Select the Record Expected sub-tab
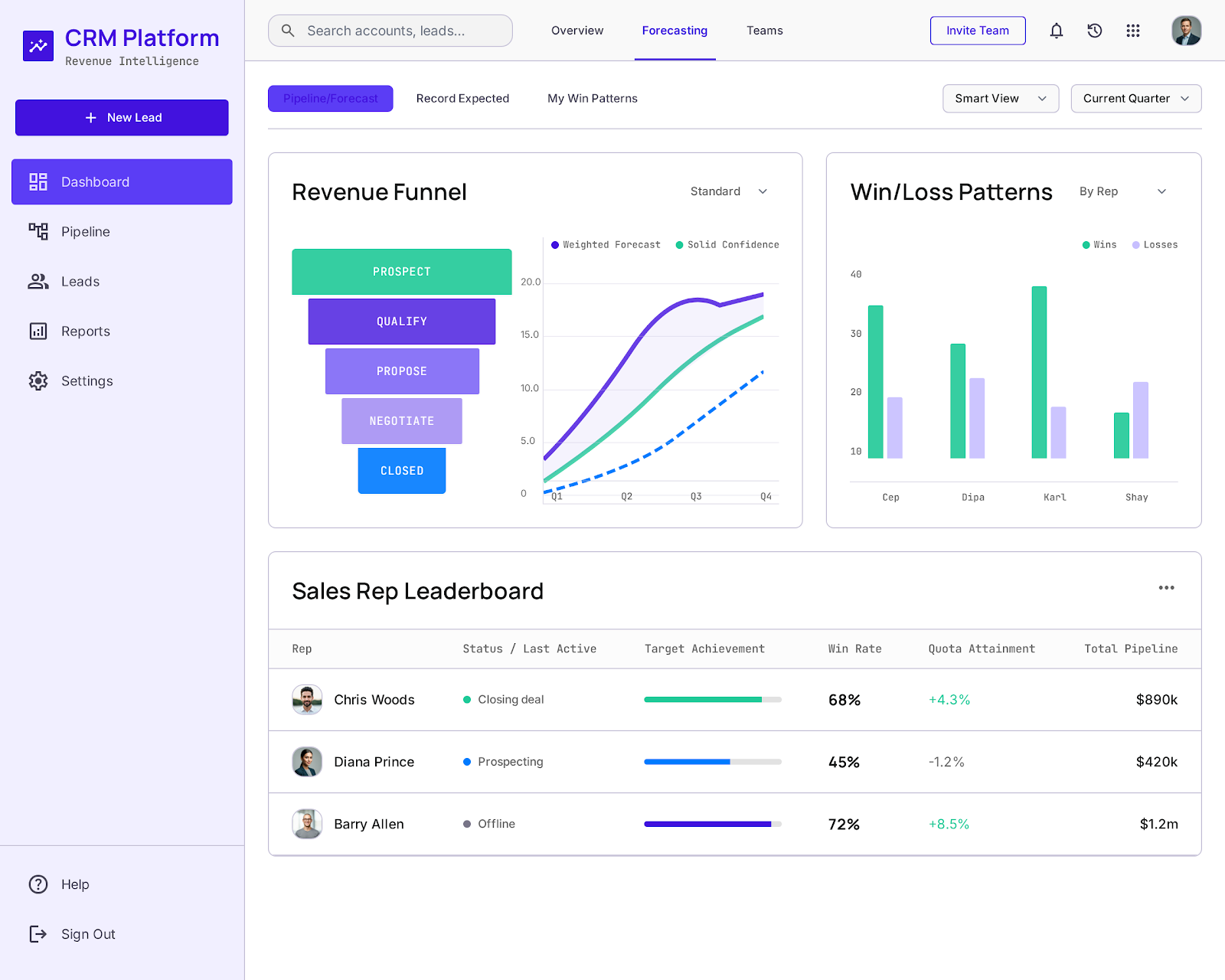 pyautogui.click(x=462, y=99)
